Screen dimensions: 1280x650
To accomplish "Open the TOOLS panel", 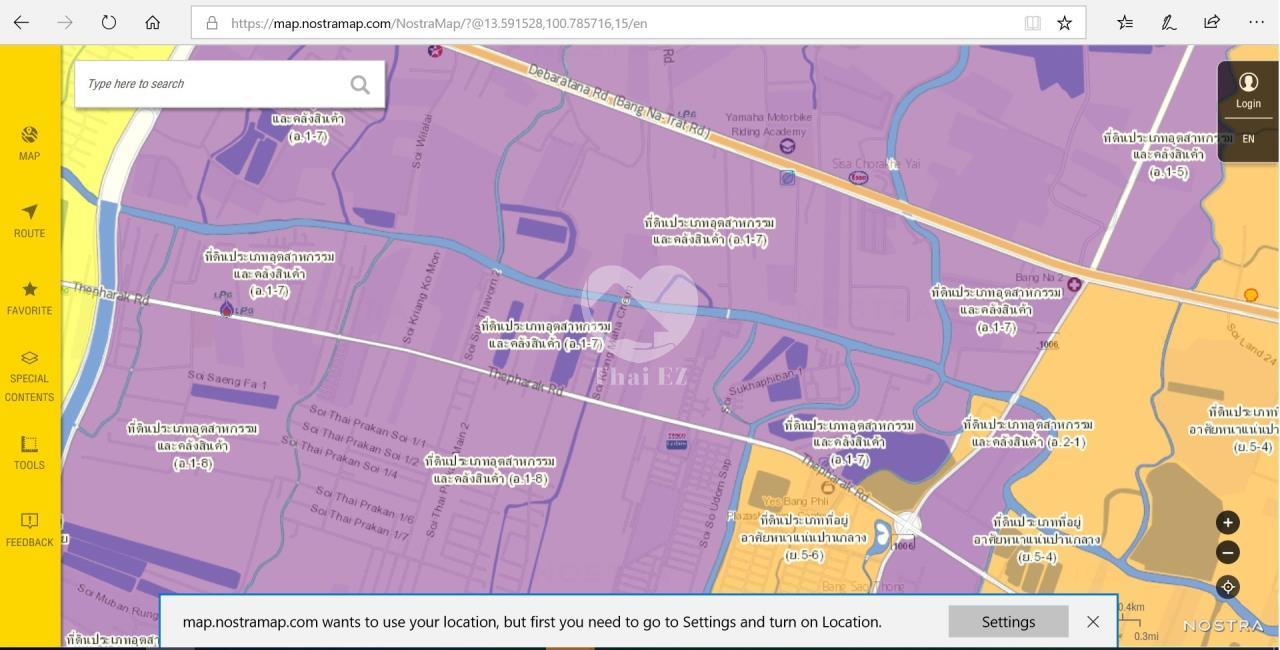I will (x=29, y=452).
